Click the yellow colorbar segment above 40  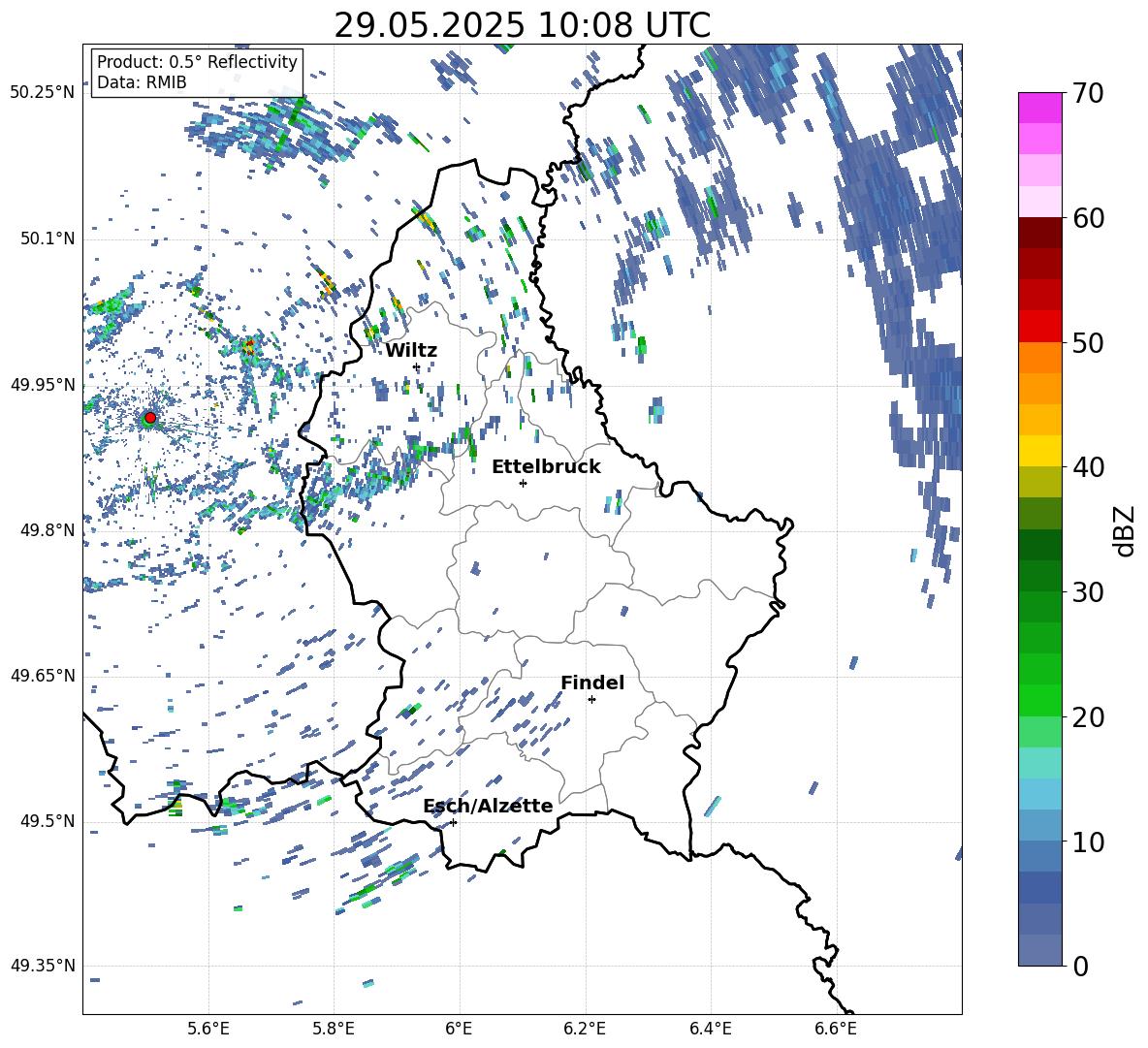tap(1039, 452)
